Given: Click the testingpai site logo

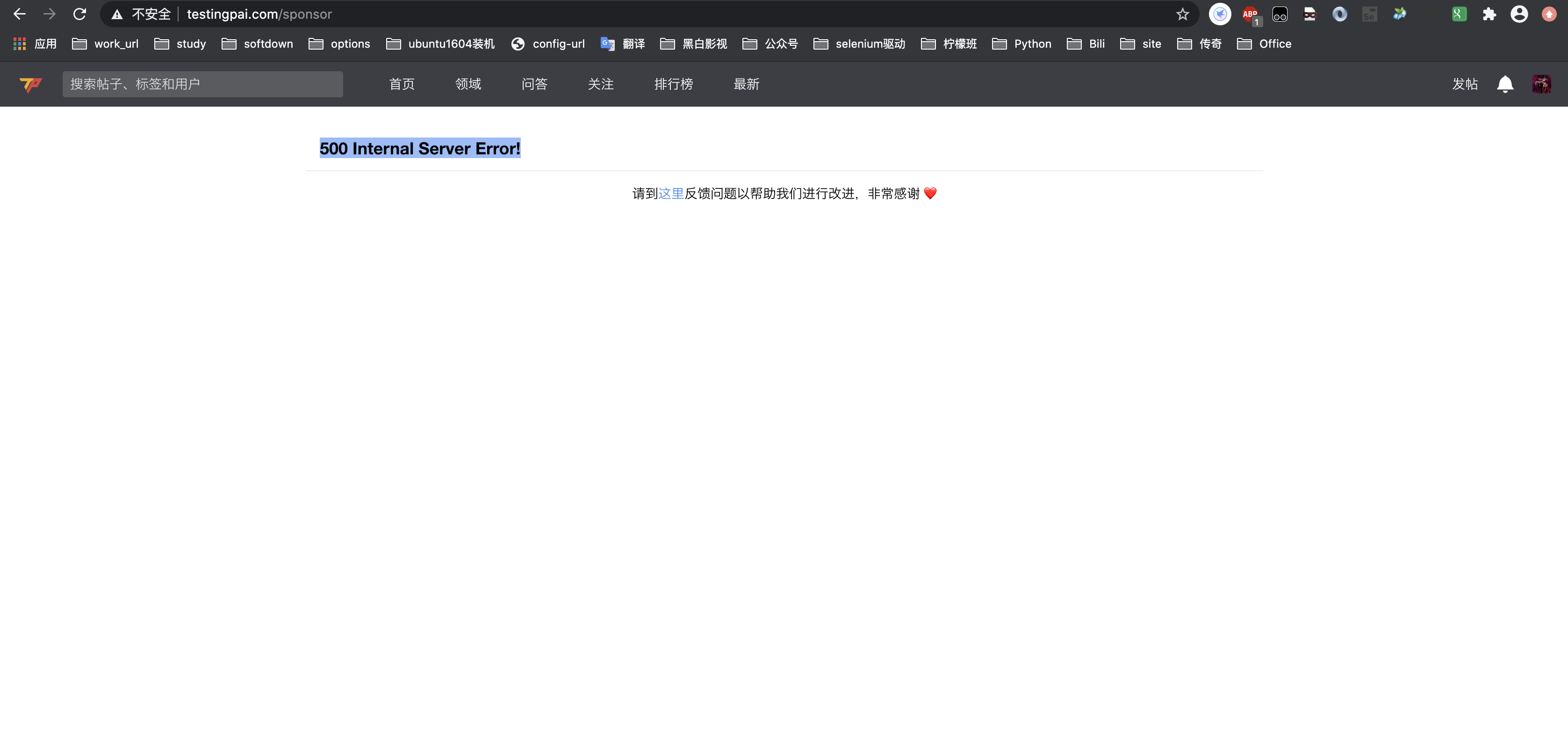Looking at the screenshot, I should [30, 84].
